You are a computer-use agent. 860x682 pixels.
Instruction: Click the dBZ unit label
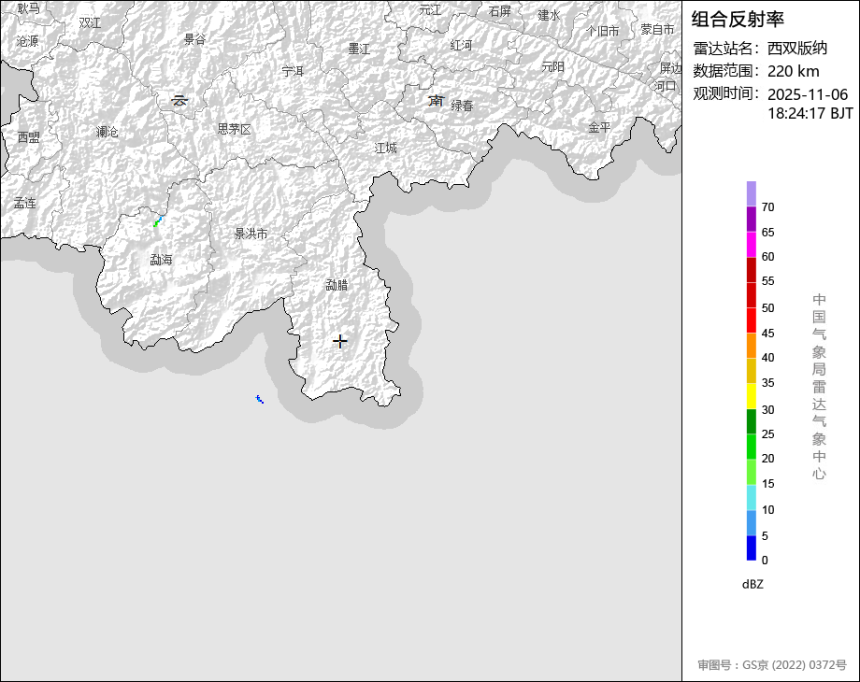pyautogui.click(x=752, y=584)
